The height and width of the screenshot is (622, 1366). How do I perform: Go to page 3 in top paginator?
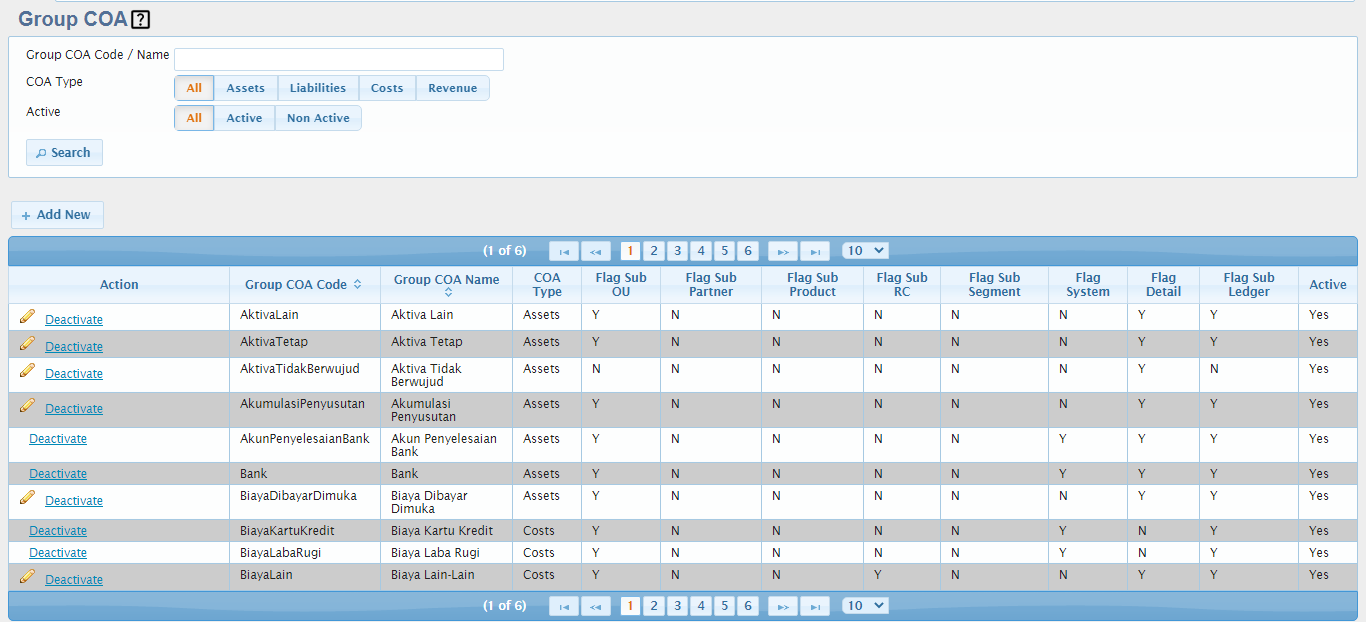pyautogui.click(x=677, y=251)
